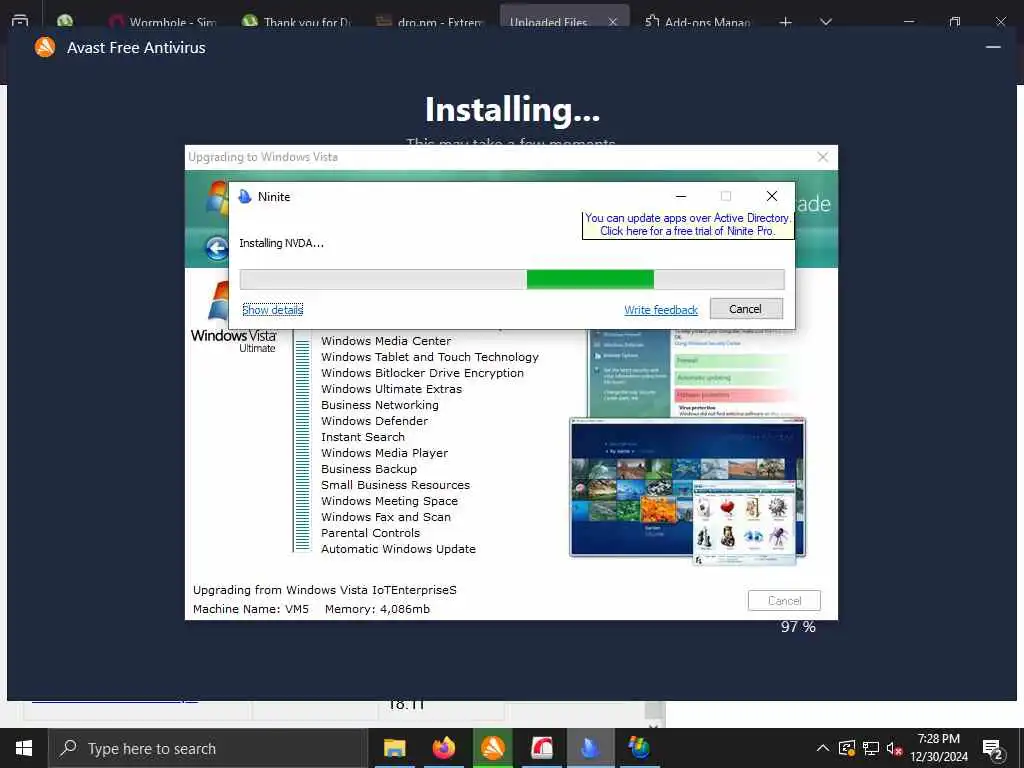Click the network tray icon
Screen dimensions: 1024x768
[x=871, y=748]
